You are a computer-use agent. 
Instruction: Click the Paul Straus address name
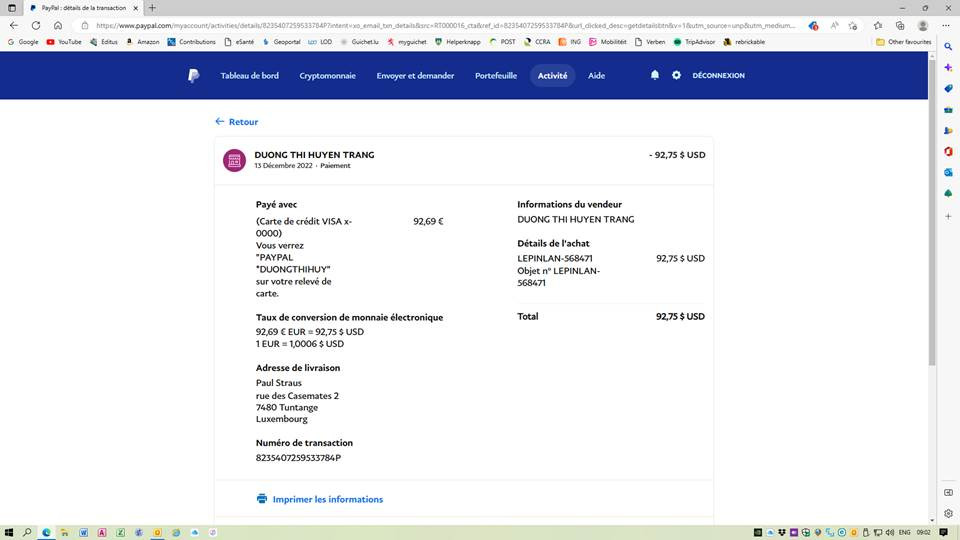coord(279,383)
